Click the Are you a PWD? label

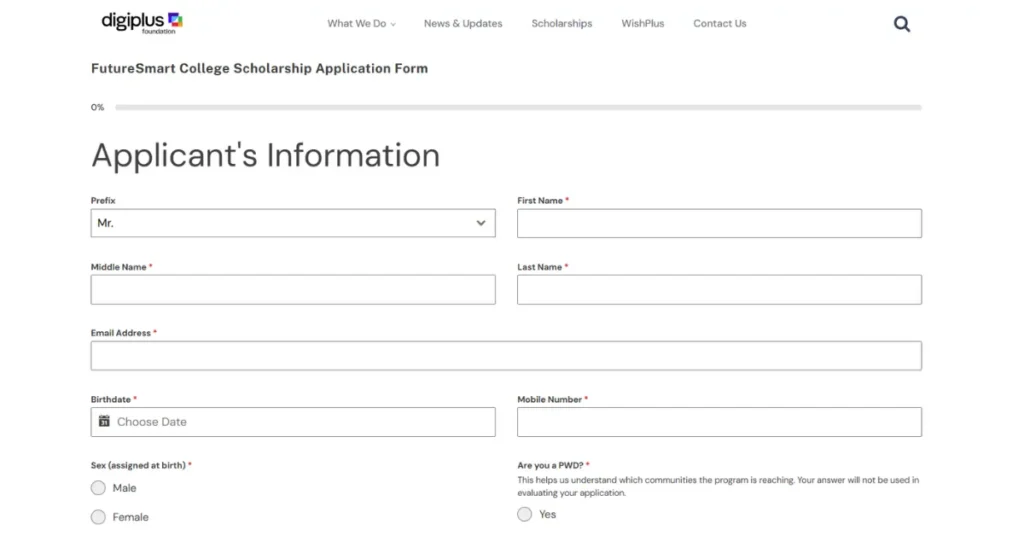[x=550, y=465]
